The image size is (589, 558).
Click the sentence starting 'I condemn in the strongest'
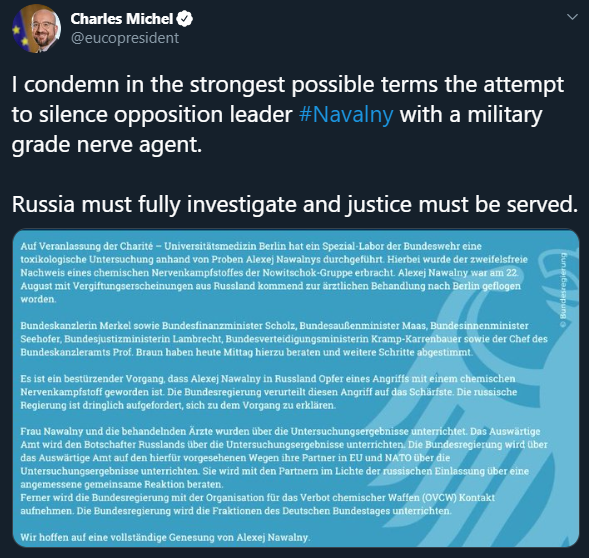pyautogui.click(x=287, y=114)
